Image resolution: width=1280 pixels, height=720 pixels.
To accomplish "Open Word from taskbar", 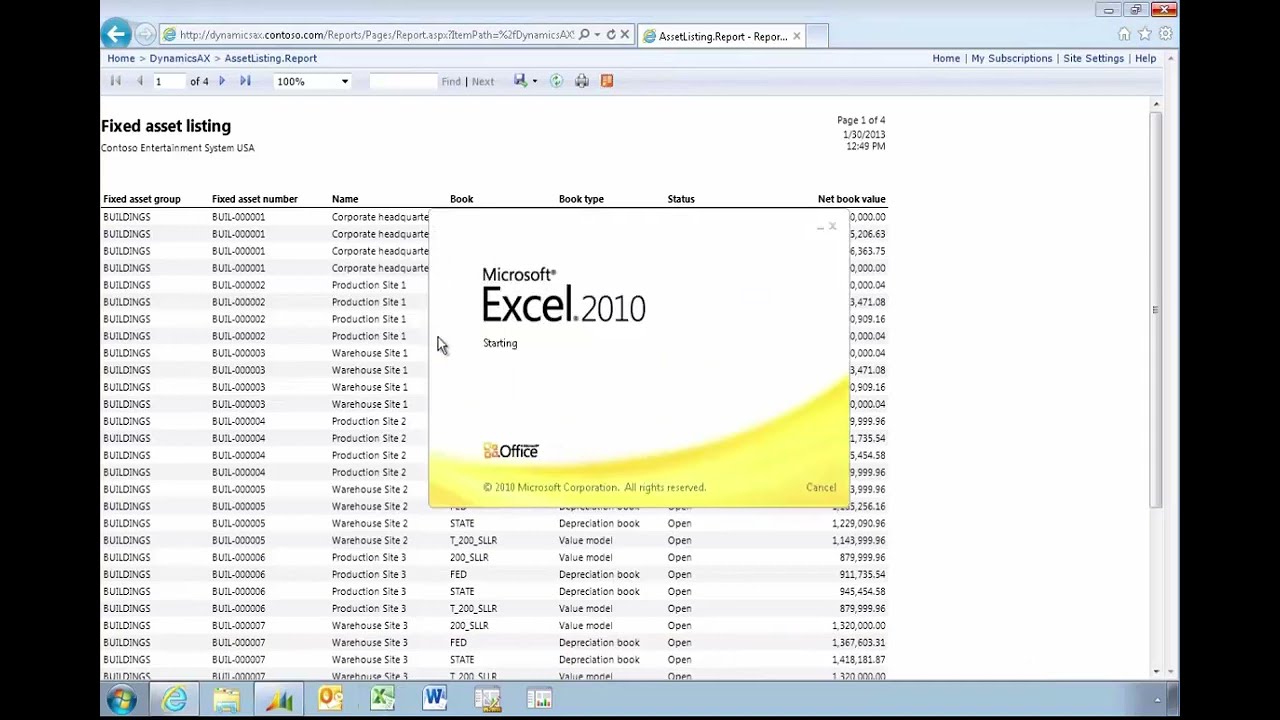I will point(434,700).
